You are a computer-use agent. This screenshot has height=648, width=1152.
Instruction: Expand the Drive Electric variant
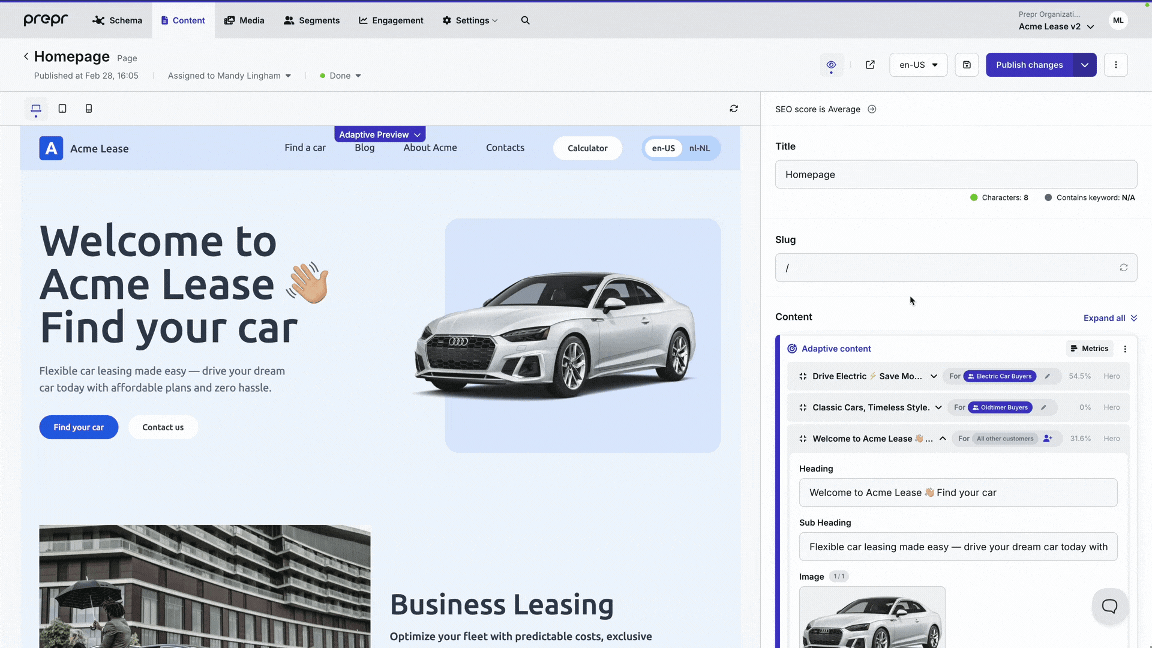tap(934, 376)
